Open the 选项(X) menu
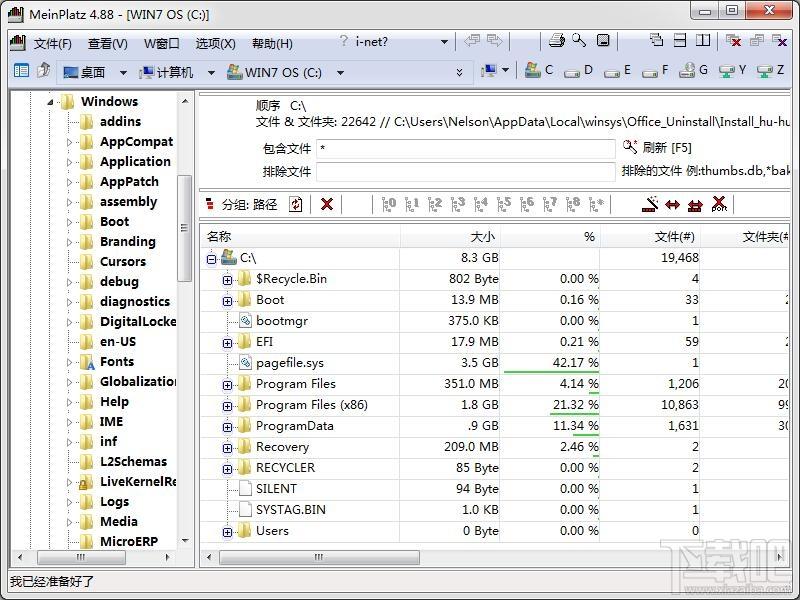This screenshot has width=800, height=600. pos(215,43)
